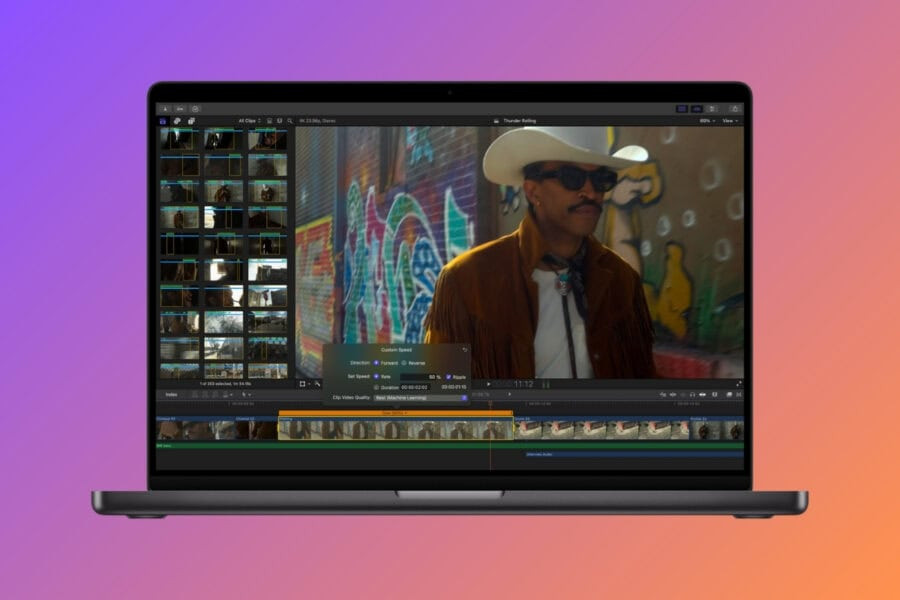The width and height of the screenshot is (900, 600).
Task: Click the browser search magnifier icon
Action: coord(290,121)
